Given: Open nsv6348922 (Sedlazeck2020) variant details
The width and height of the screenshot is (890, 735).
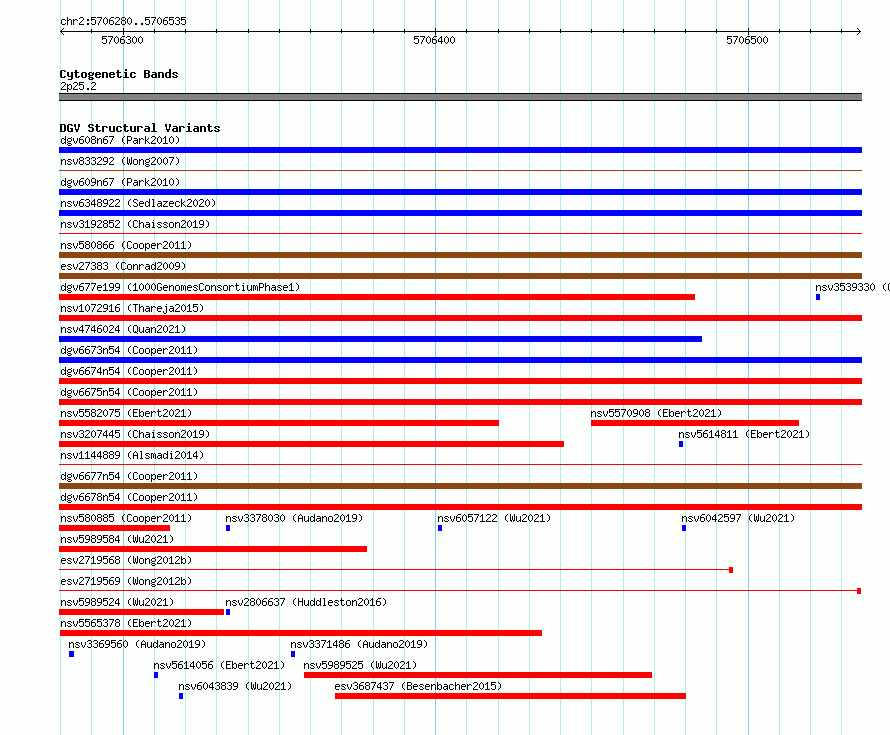Looking at the screenshot, I should coord(138,203).
